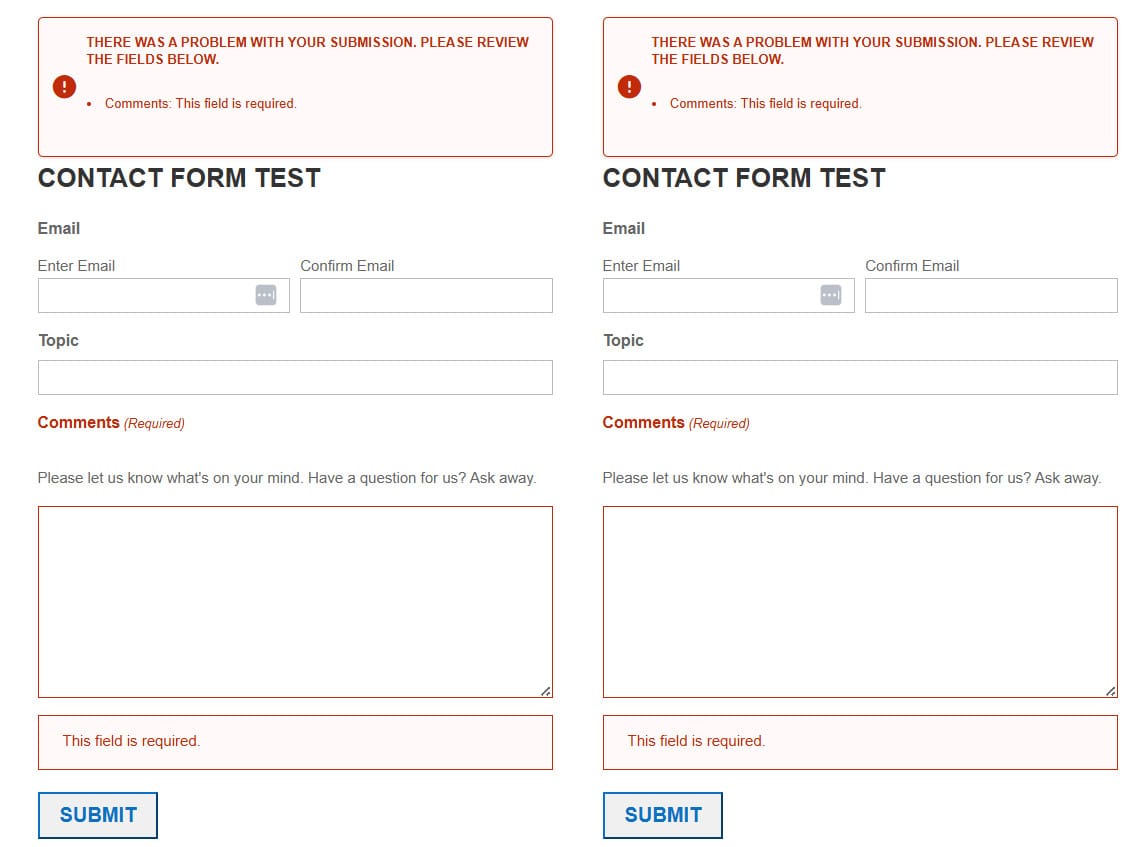
Task: Click the resize handle of right Comments textarea
Action: [1111, 691]
